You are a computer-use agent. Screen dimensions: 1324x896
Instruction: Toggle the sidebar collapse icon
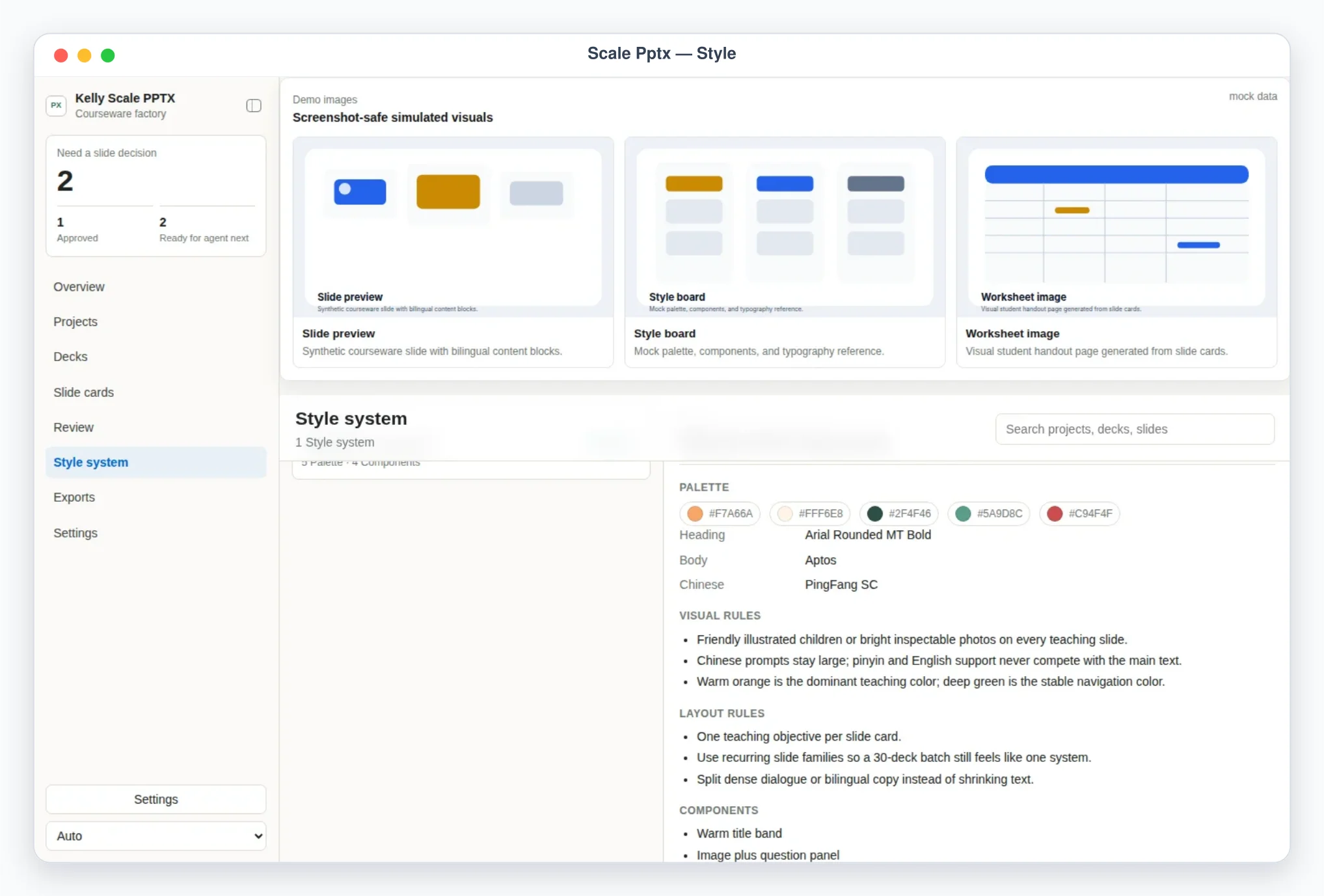254,105
